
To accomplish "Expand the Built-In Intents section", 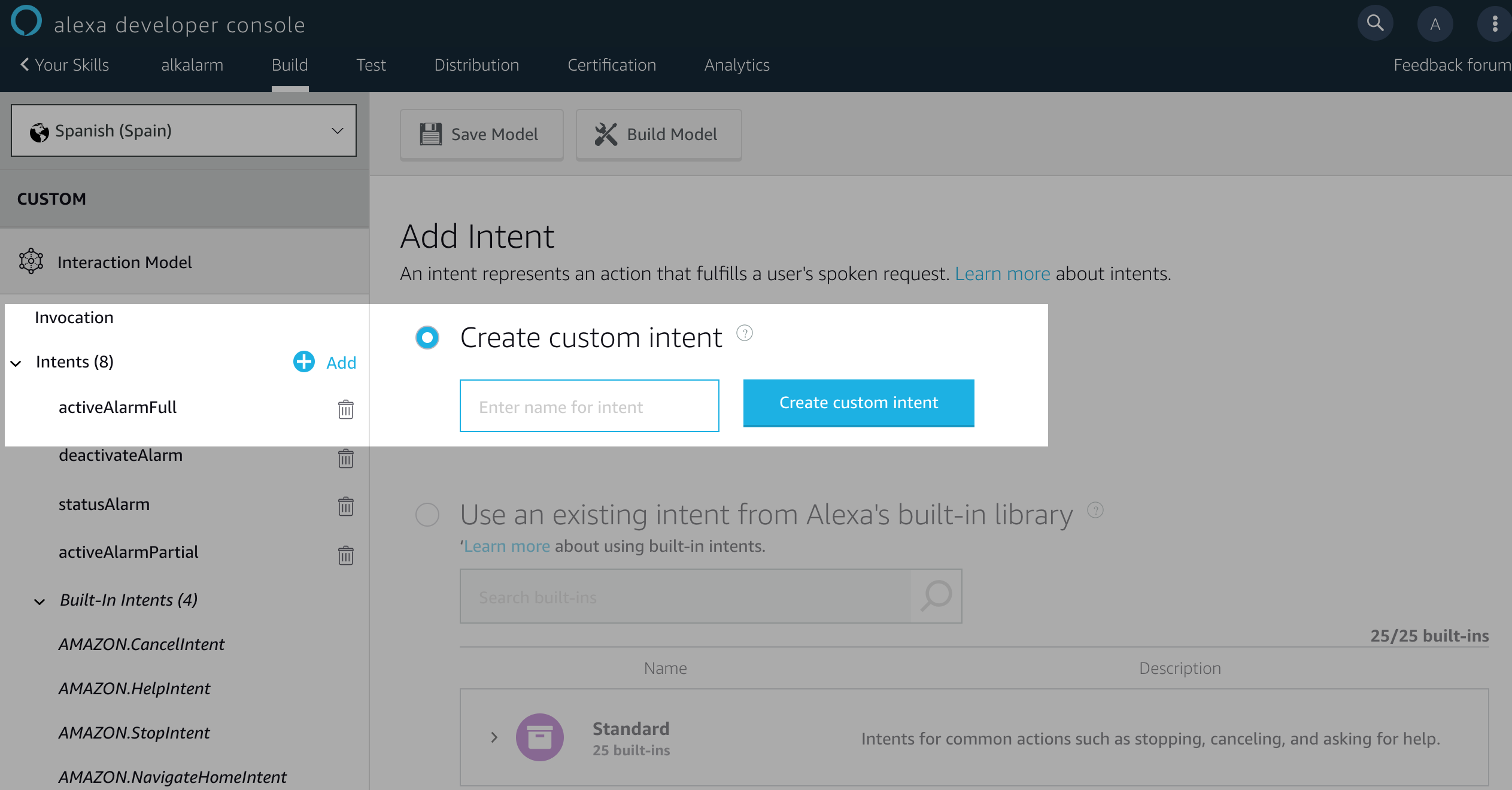I will 37,600.
